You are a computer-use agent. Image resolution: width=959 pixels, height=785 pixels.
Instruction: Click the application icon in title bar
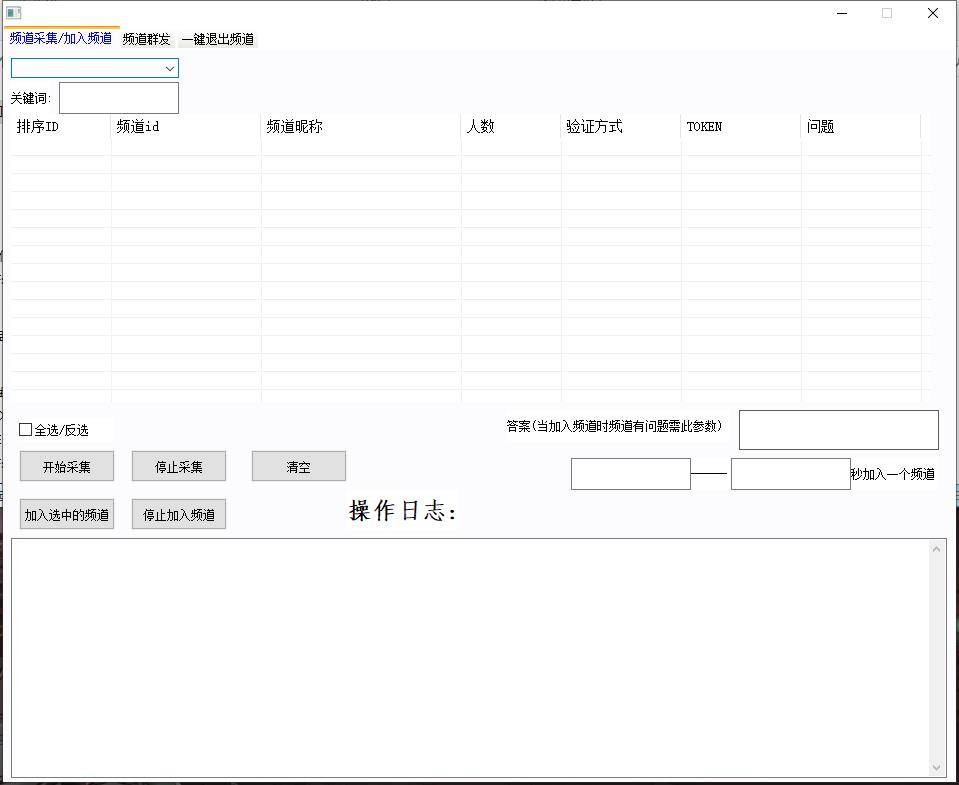pos(13,14)
